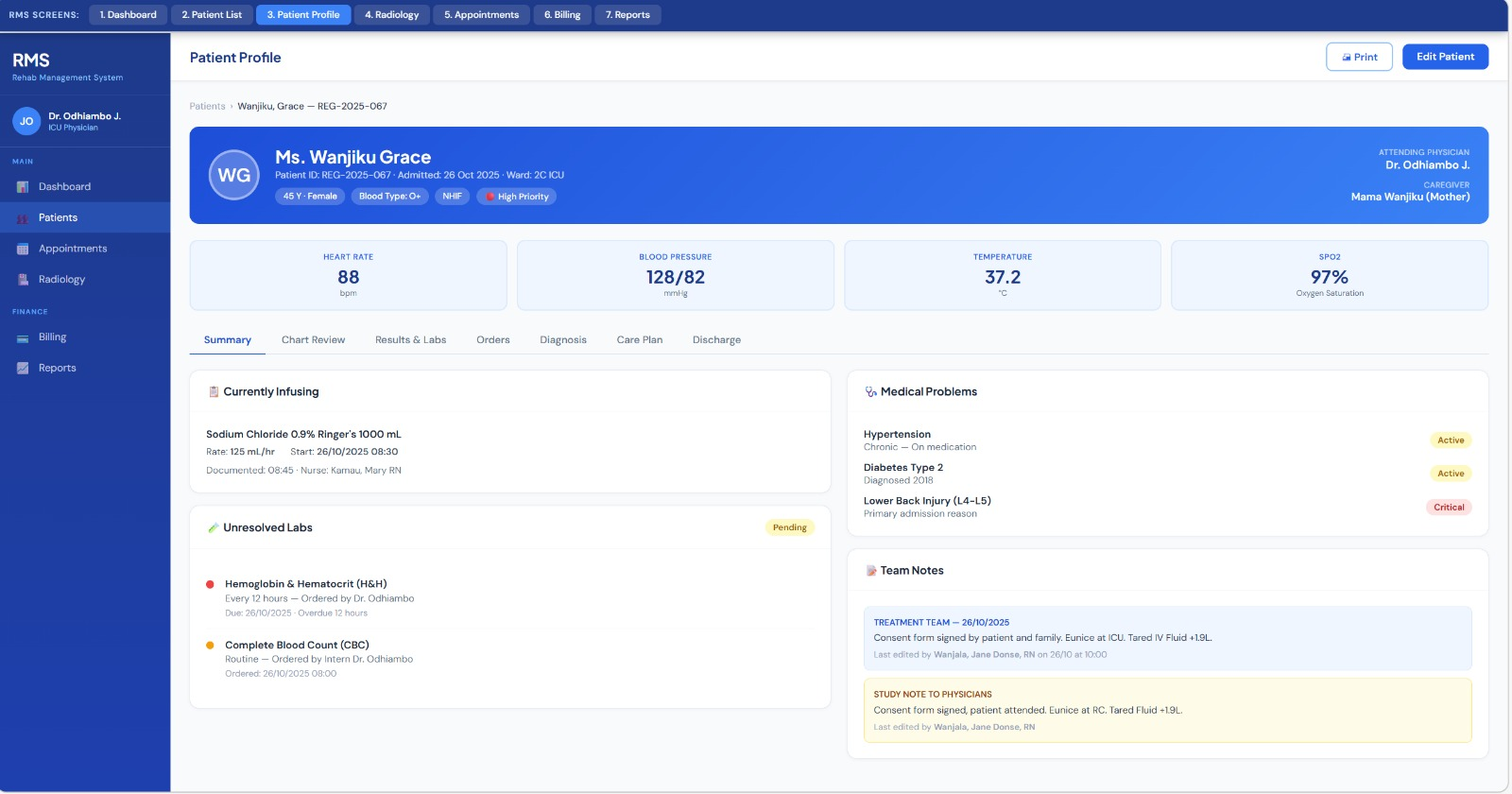The height and width of the screenshot is (794, 1512).
Task: Click the Billing icon in the sidebar
Action: pos(23,337)
